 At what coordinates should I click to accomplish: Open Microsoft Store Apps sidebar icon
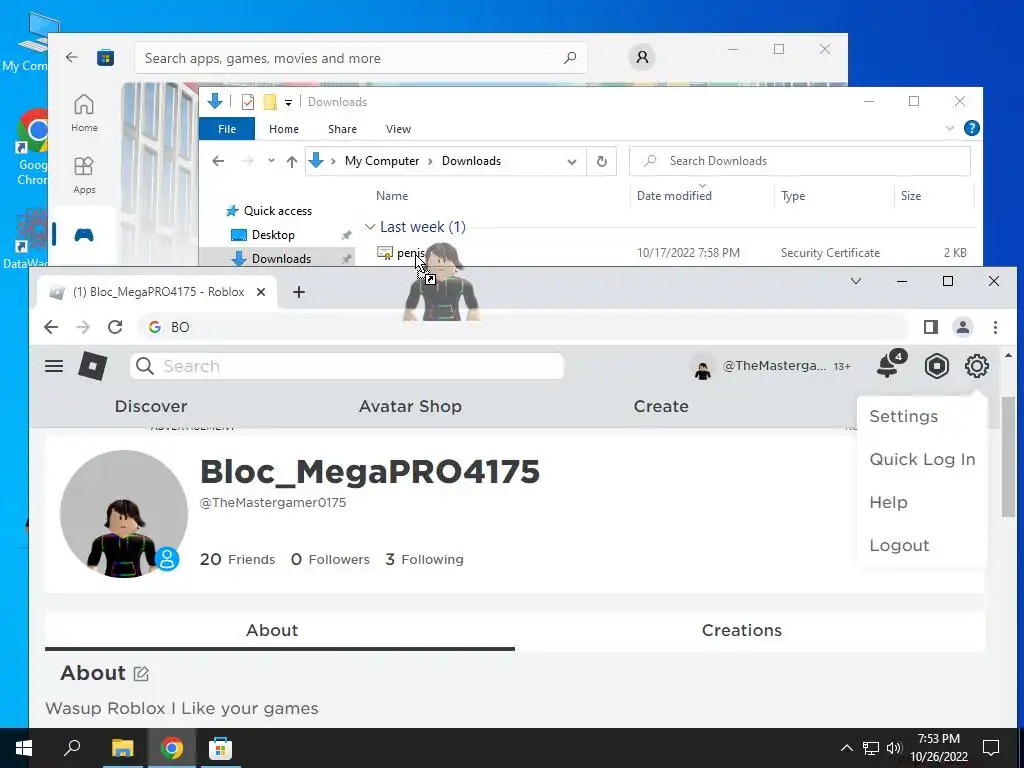[84, 175]
